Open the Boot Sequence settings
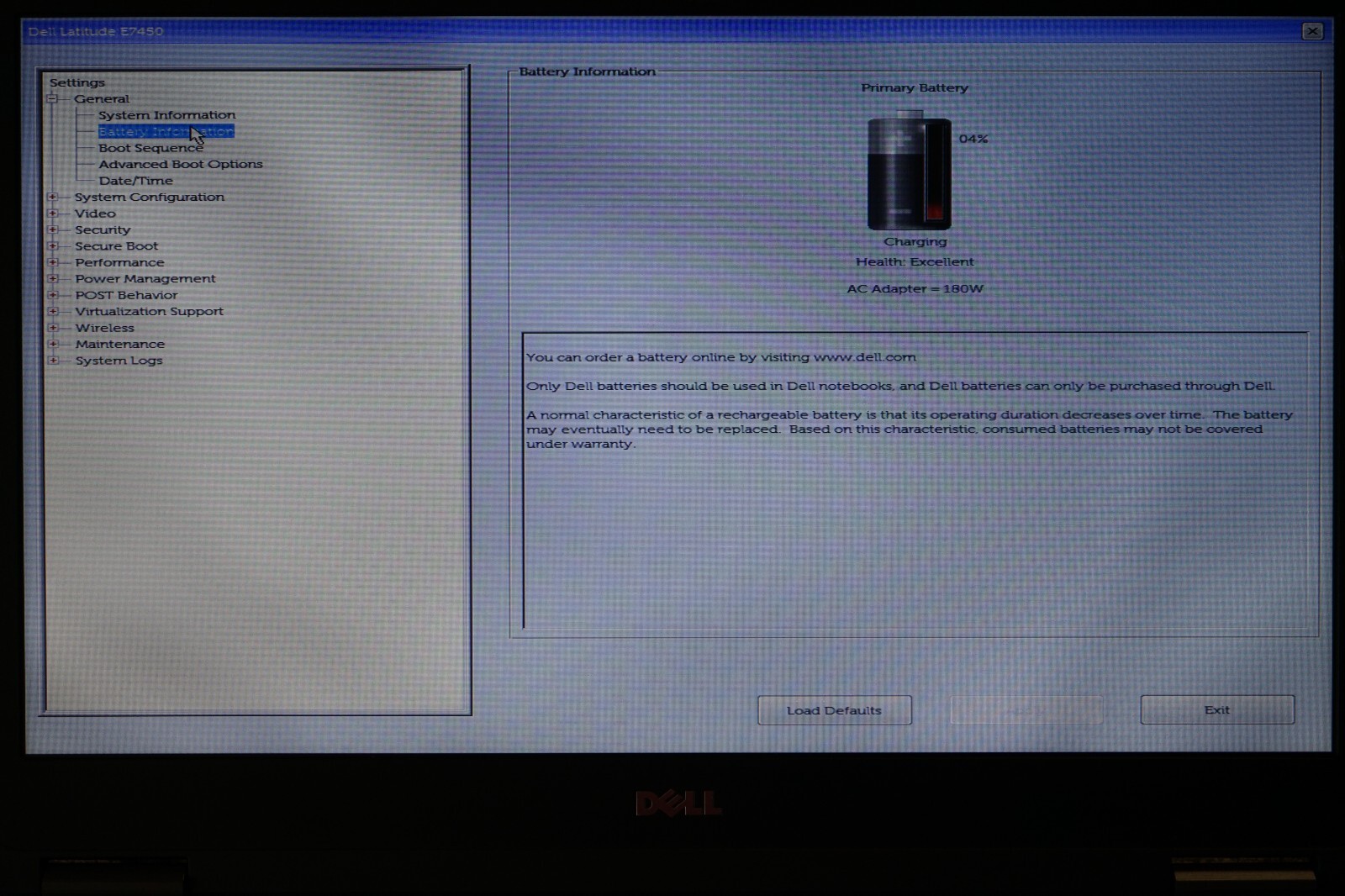Image resolution: width=1345 pixels, height=896 pixels. pyautogui.click(x=150, y=148)
